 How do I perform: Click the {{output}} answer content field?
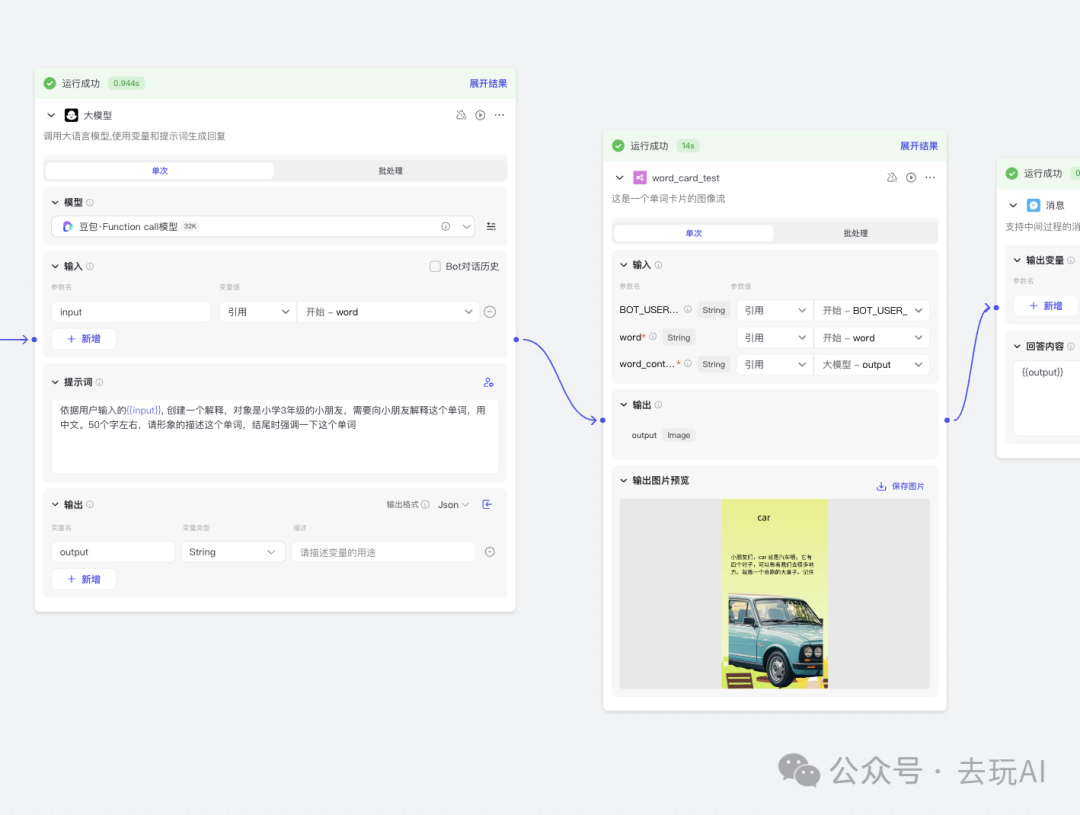[x=1047, y=398]
